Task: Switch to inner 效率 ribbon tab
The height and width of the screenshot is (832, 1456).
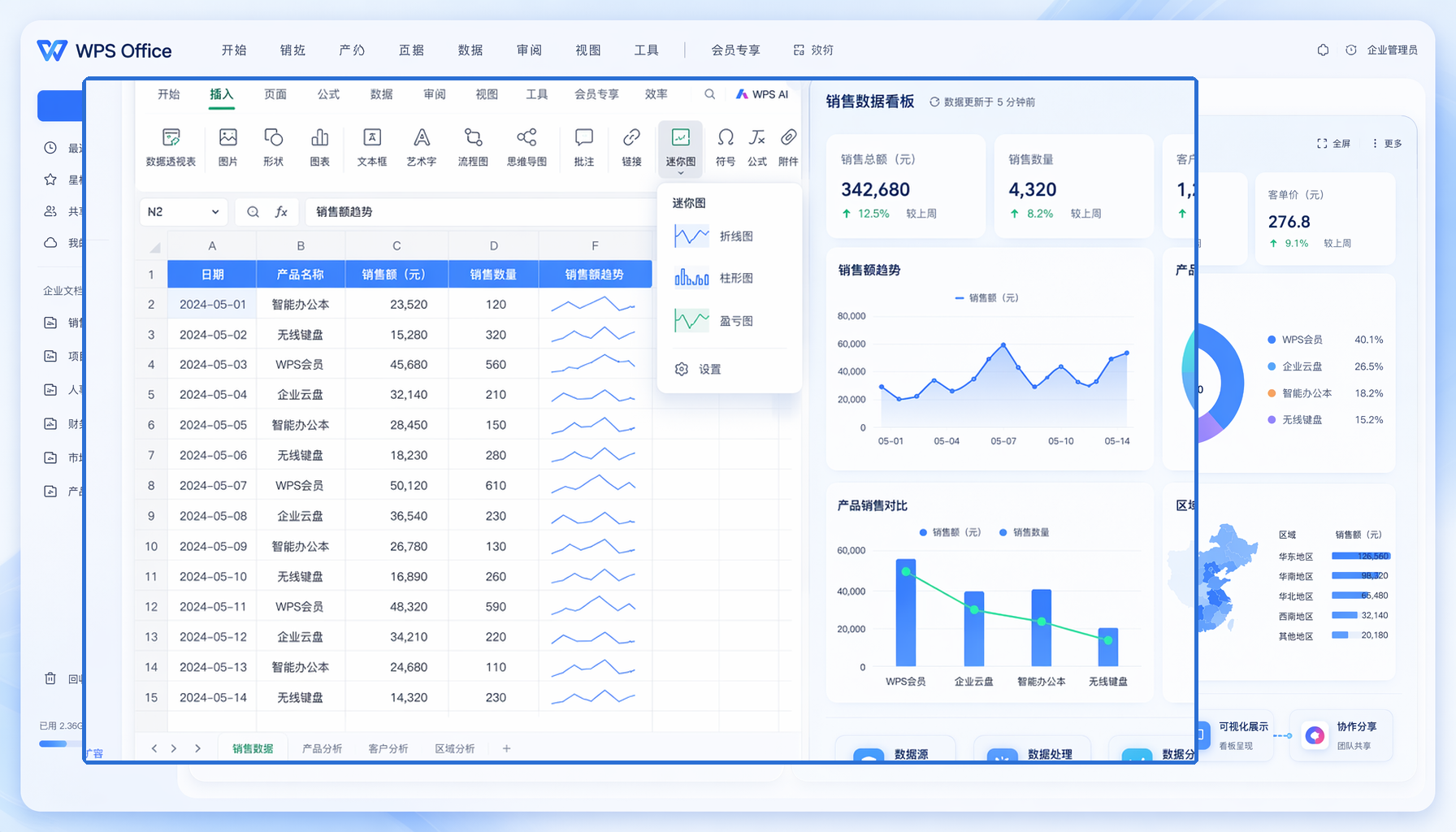Action: [x=656, y=94]
